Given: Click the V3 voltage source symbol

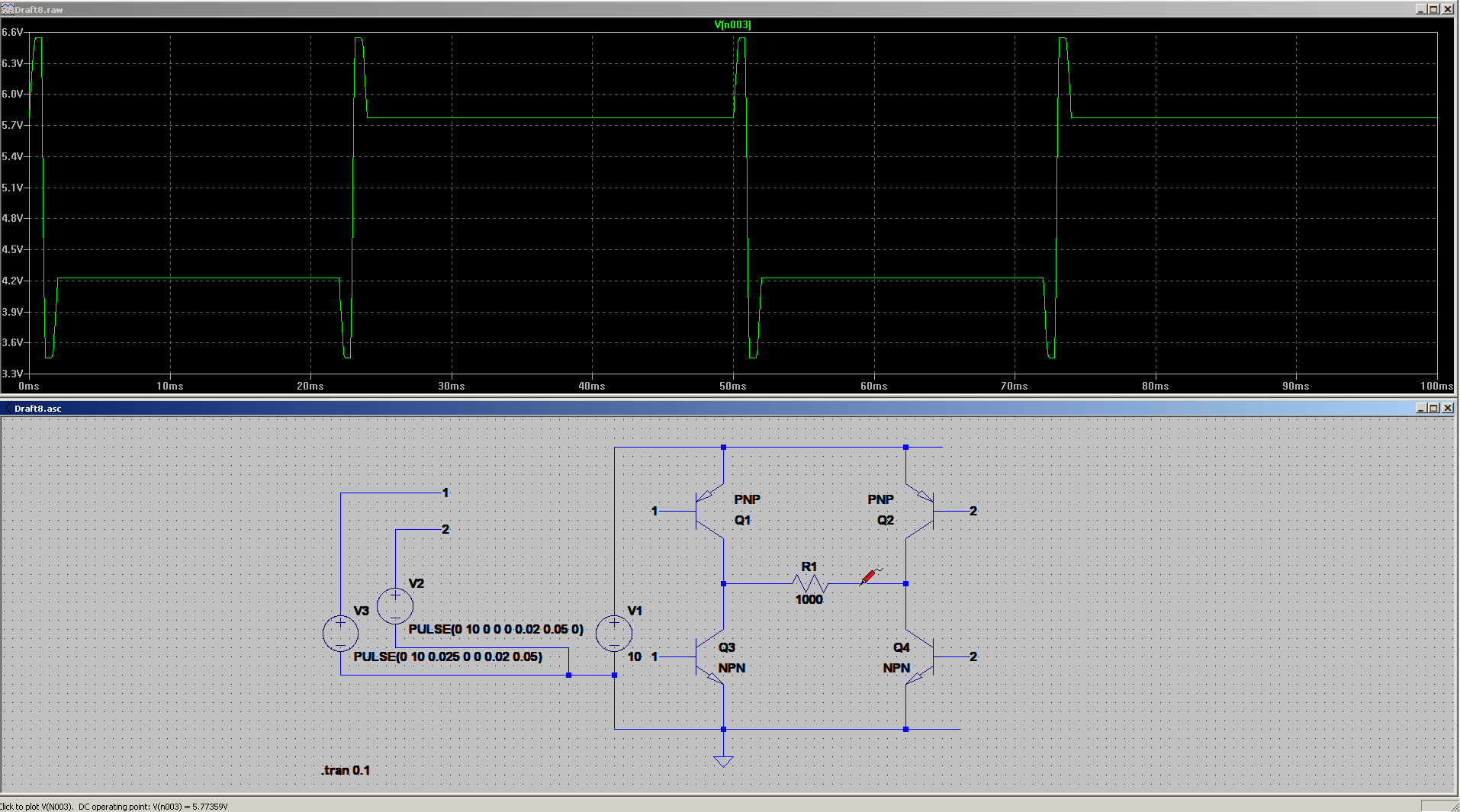Looking at the screenshot, I should [x=340, y=634].
